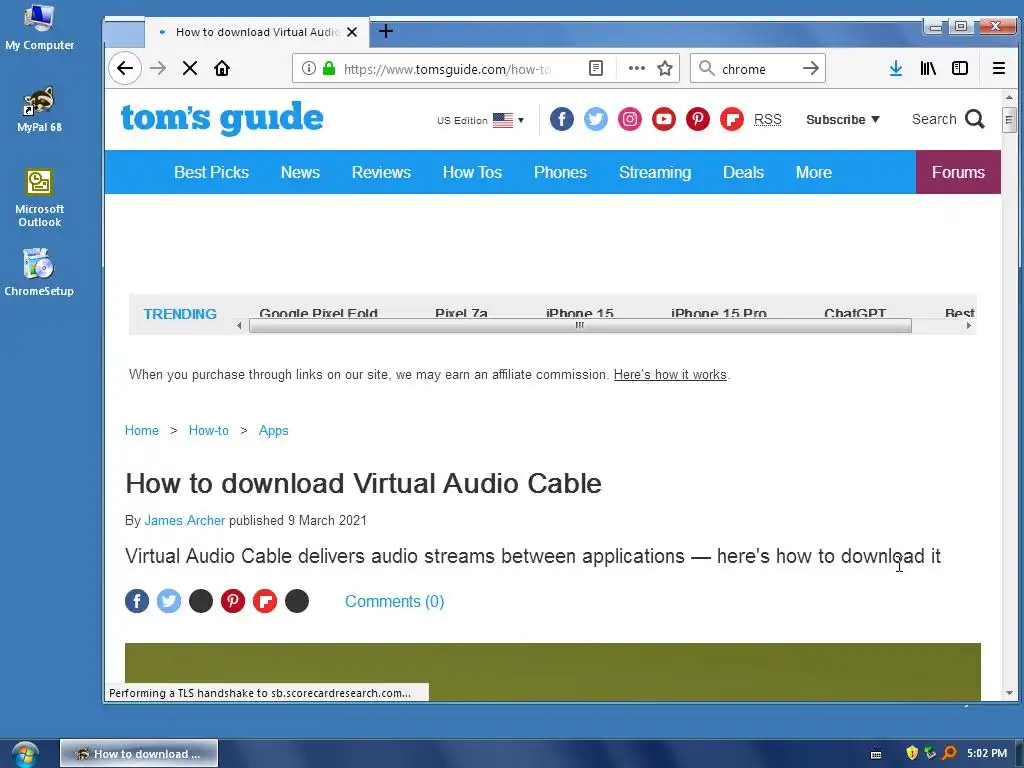Select the ChromeSetup desktop icon

click(39, 273)
